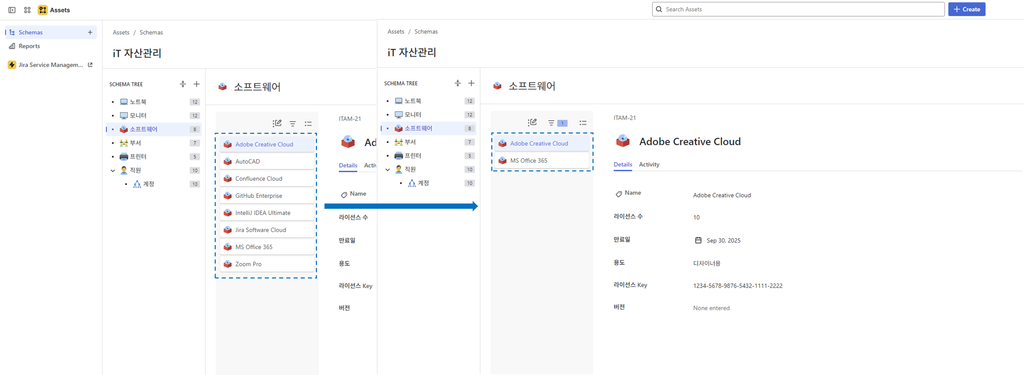Select the Details tab in the filtered view
Screen dimensions: 1024x375
(x=623, y=165)
